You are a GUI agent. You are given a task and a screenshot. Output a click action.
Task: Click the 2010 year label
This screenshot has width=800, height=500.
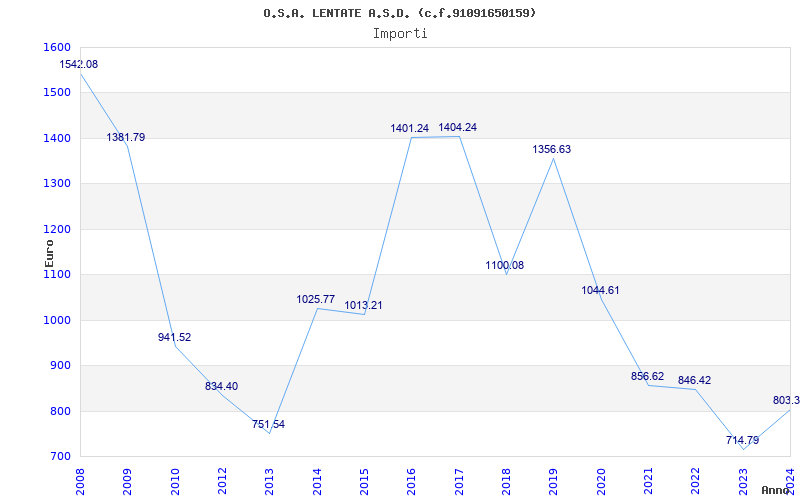[175, 482]
